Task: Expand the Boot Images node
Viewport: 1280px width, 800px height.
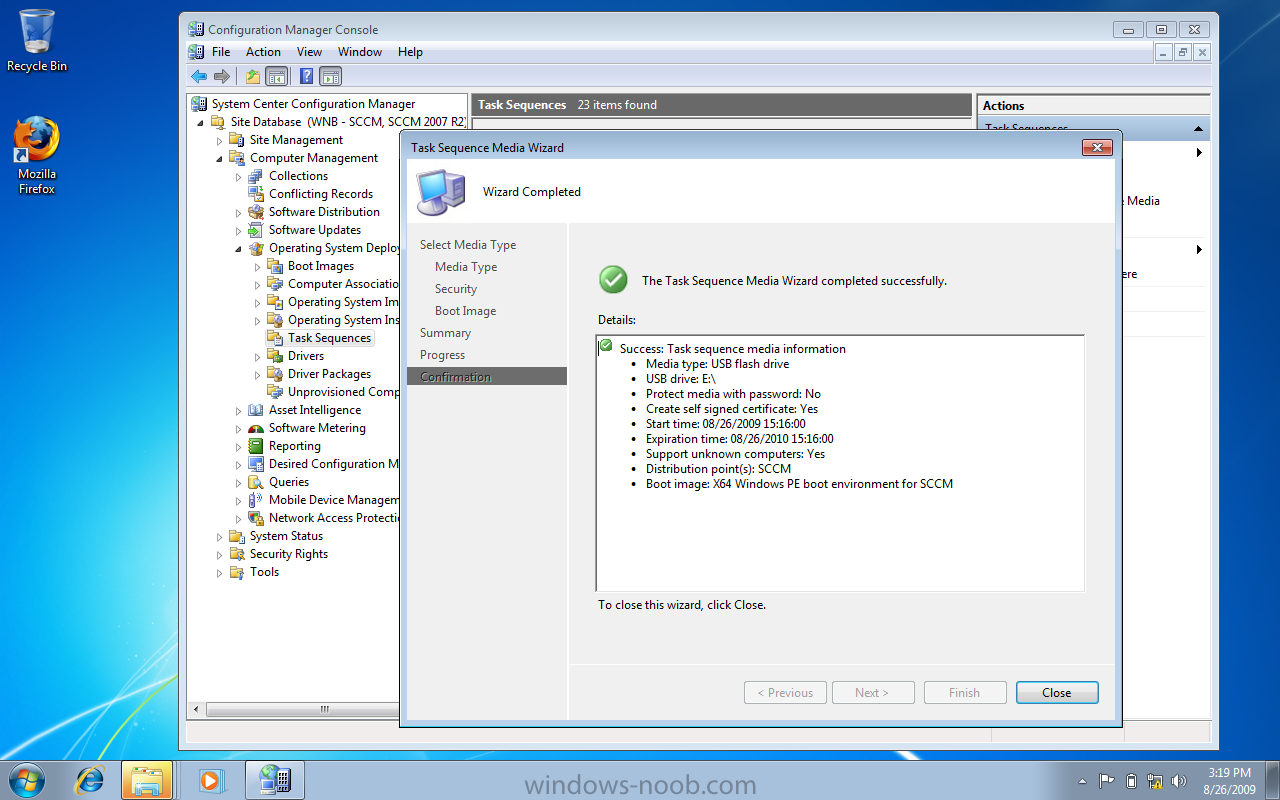Action: (257, 267)
